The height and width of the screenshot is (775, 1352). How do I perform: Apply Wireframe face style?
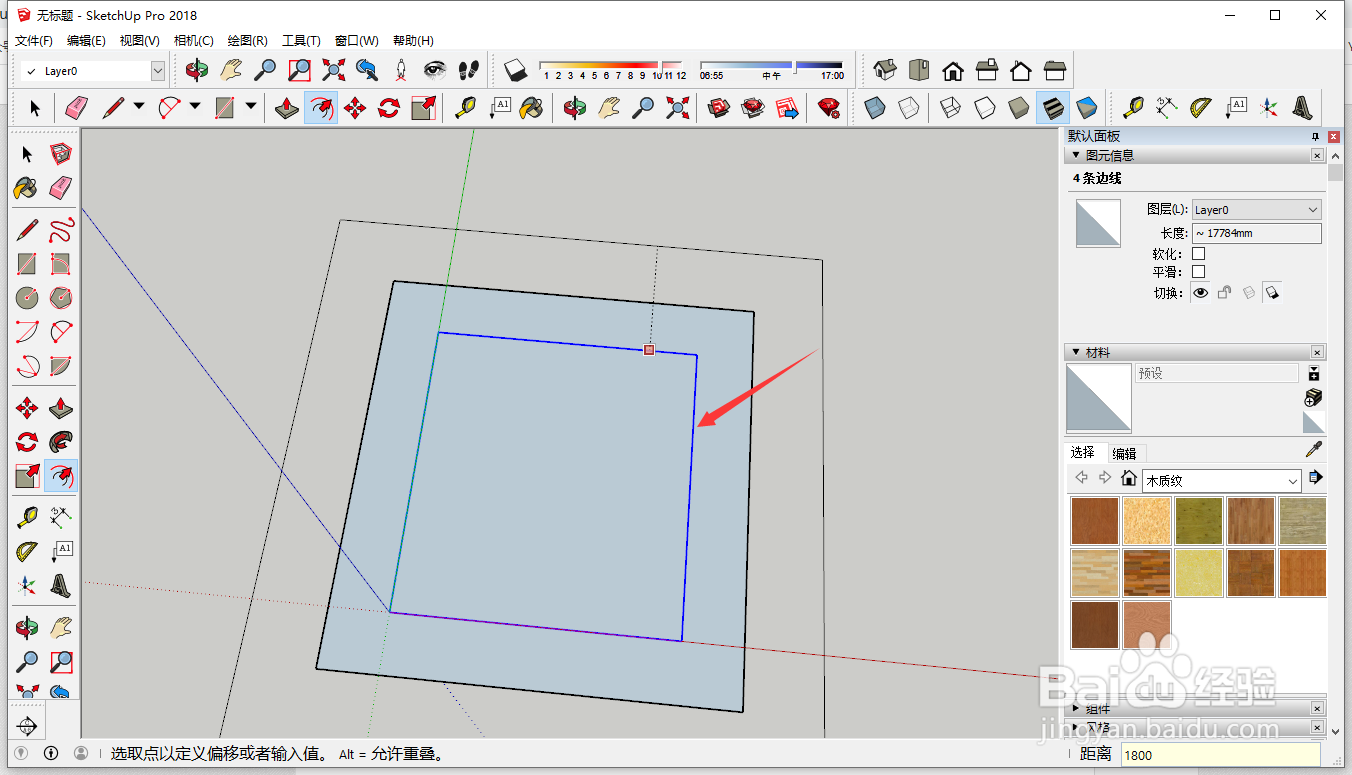click(x=951, y=108)
